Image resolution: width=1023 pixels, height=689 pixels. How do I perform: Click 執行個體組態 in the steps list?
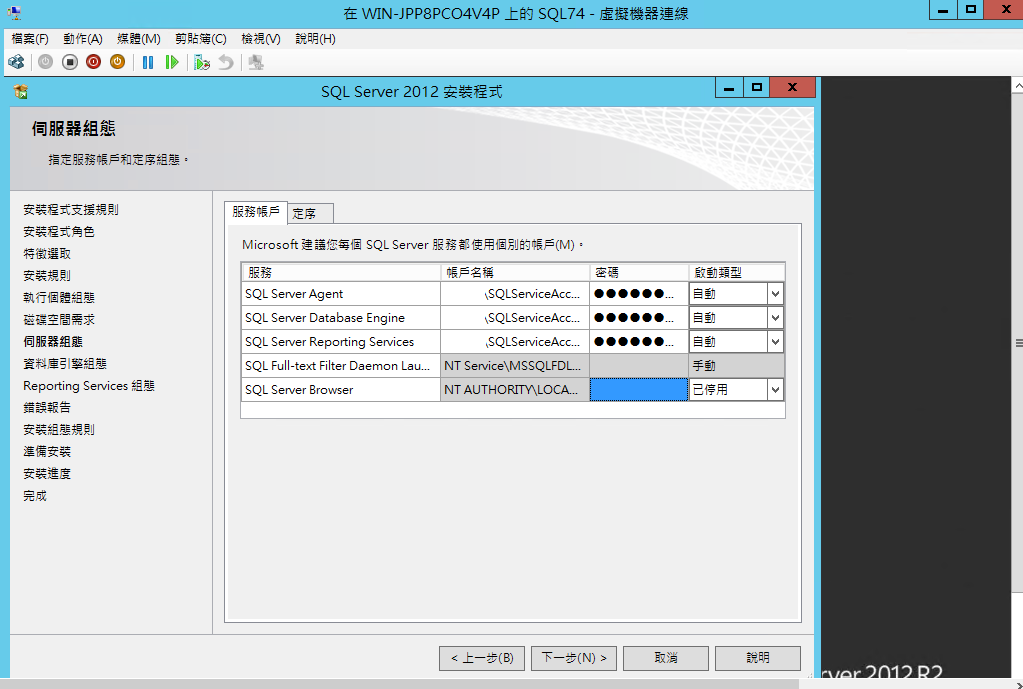tap(59, 298)
